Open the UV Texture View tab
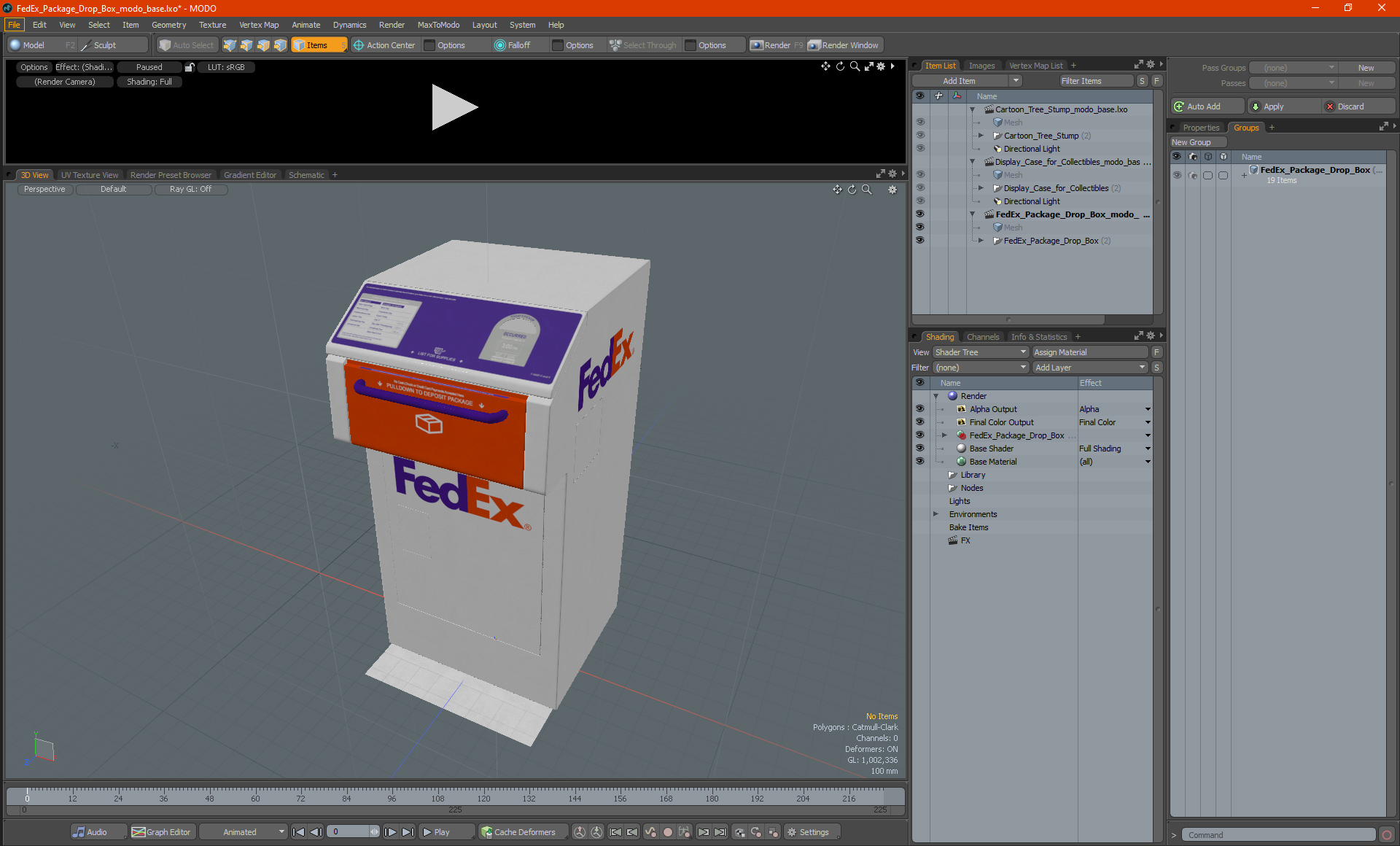This screenshot has width=1400, height=846. click(x=90, y=175)
